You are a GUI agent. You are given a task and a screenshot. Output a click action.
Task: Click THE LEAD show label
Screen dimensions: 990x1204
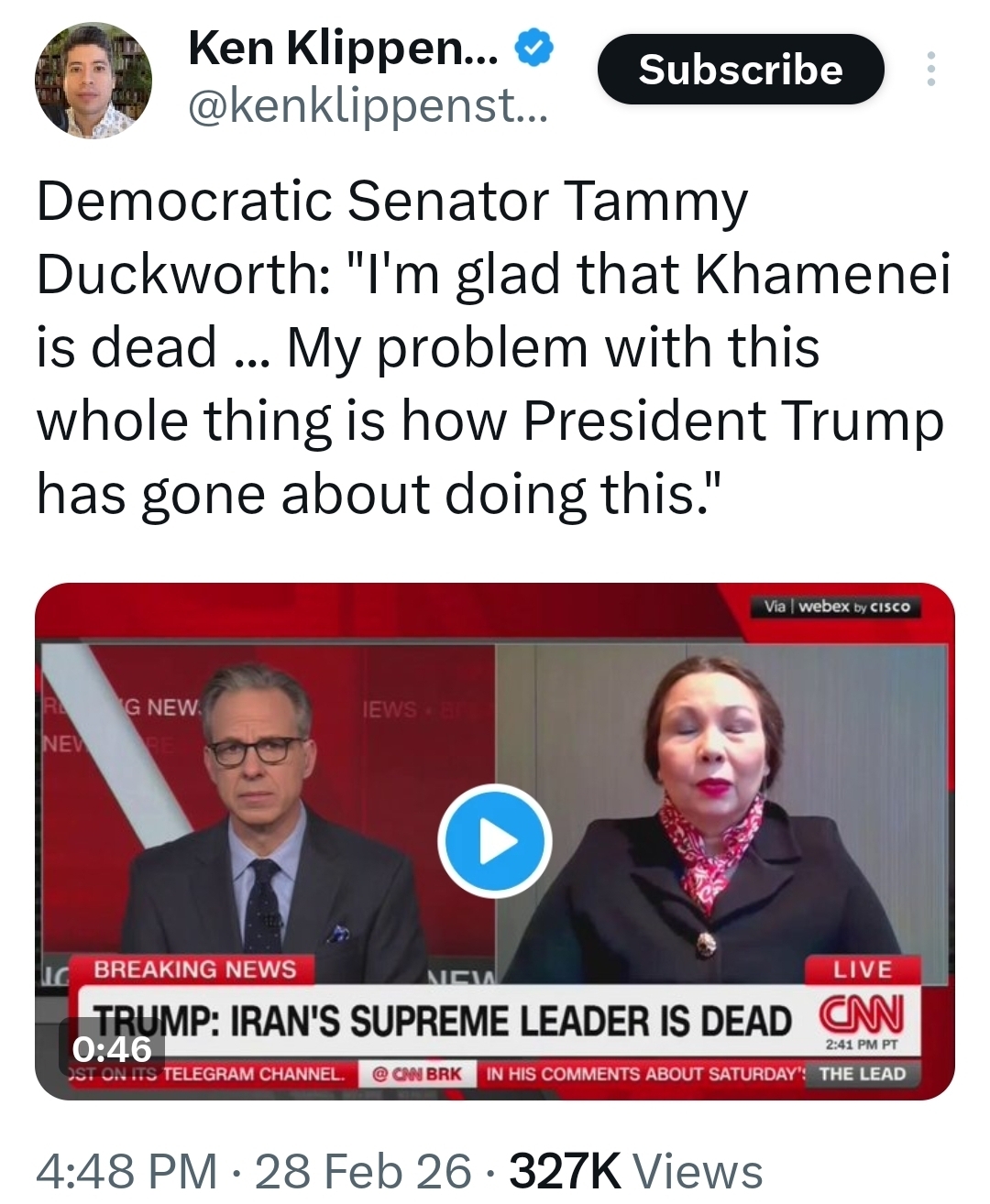click(862, 1074)
